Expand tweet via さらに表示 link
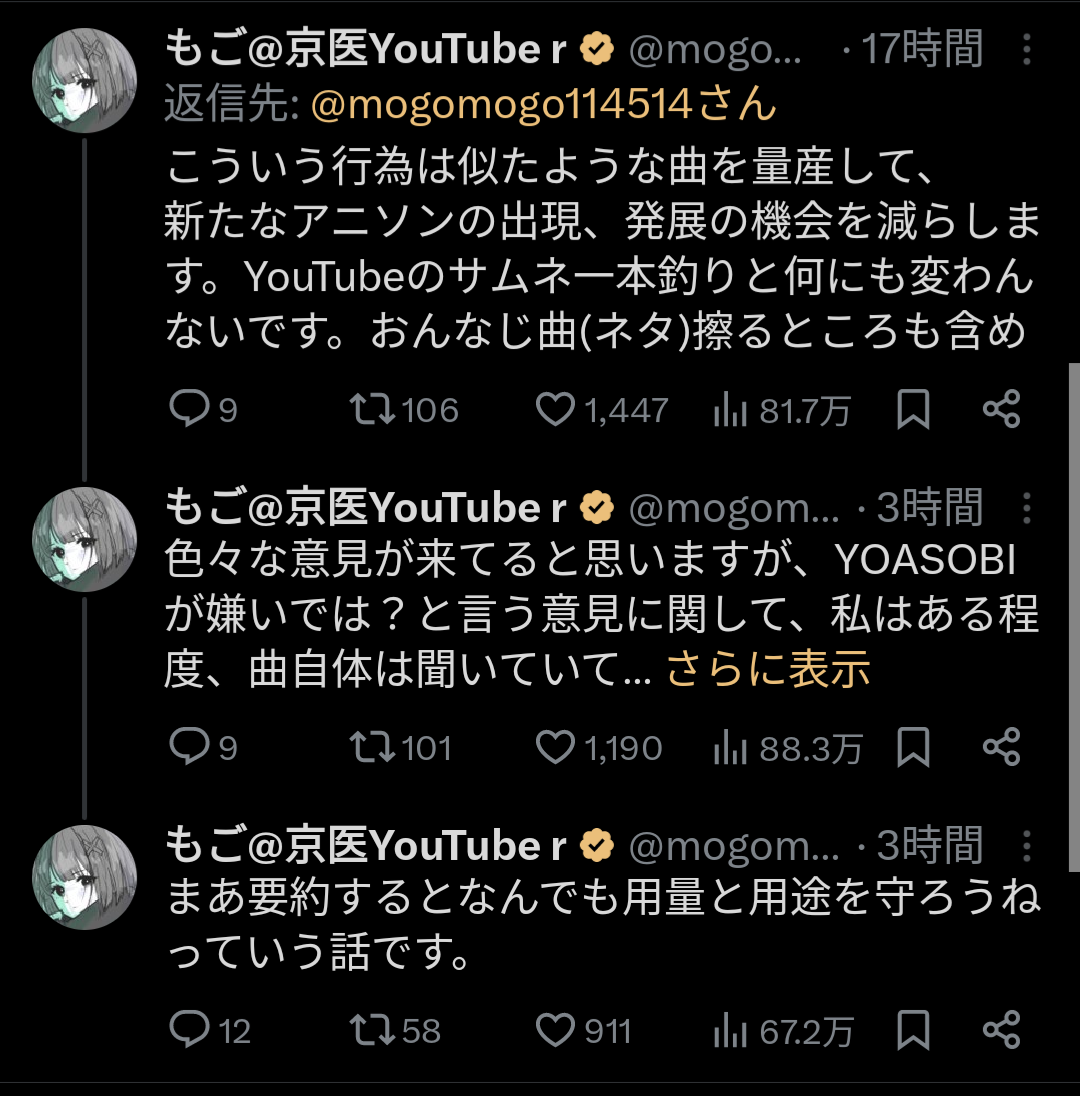Screen dimensions: 1080x1096 pyautogui.click(x=768, y=669)
